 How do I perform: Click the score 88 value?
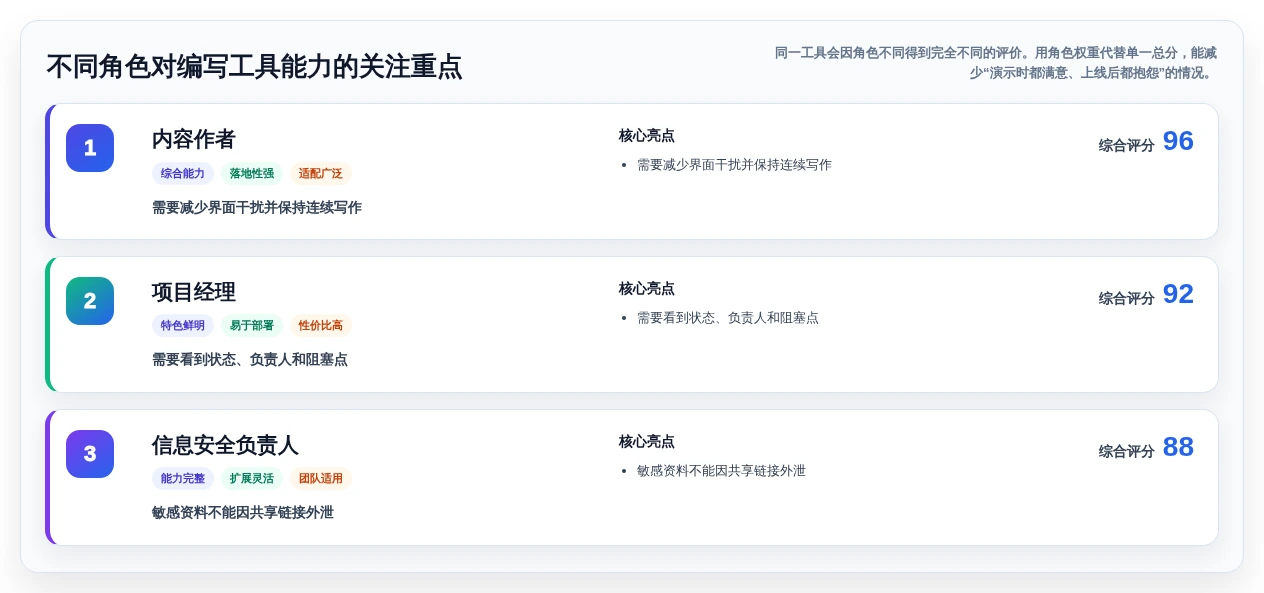pos(1178,447)
